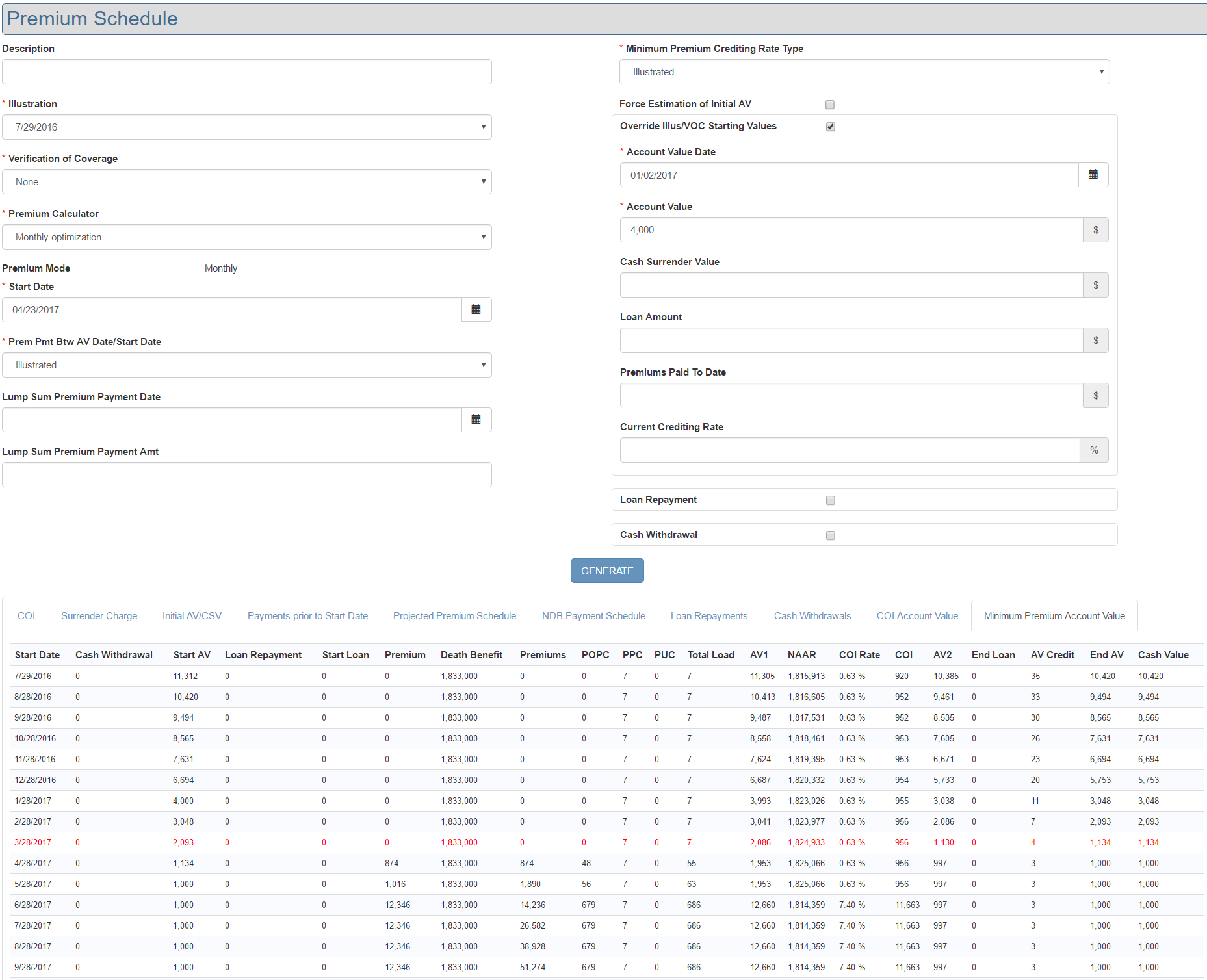1207x980 pixels.
Task: Open calendar for Lump Sum Premium Payment Date
Action: point(476,420)
